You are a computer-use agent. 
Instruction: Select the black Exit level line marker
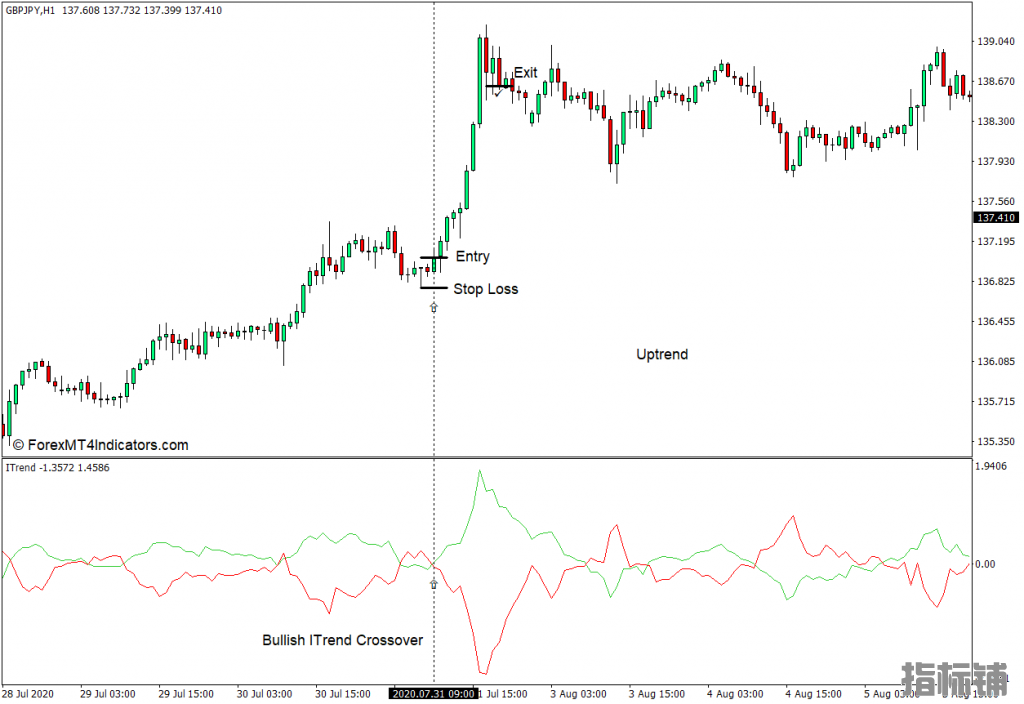click(499, 86)
